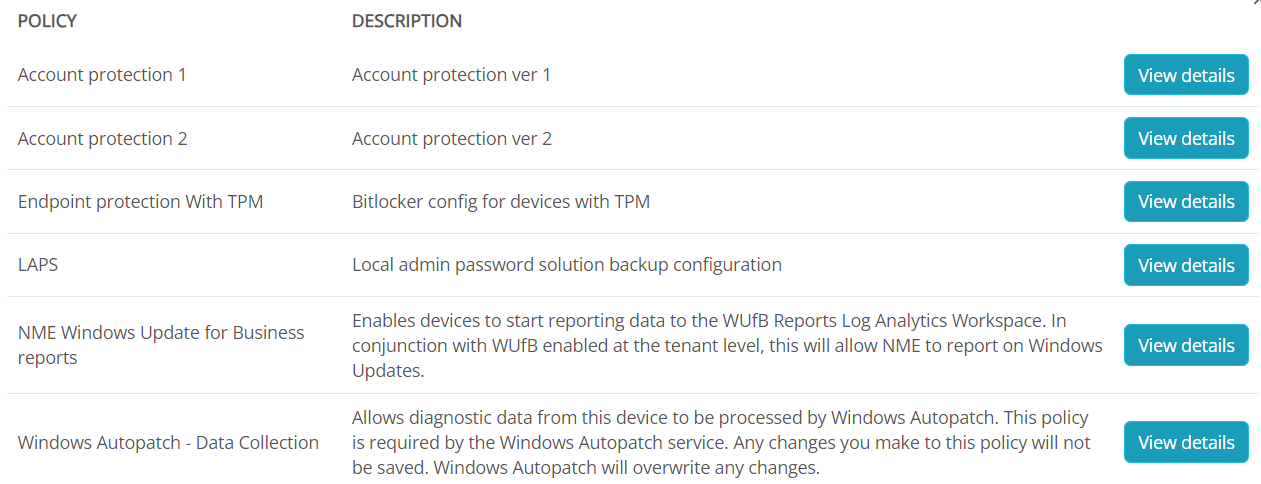Select Endpoint protection With TPM policy name
Screen dimensions: 1261x484
click(141, 201)
